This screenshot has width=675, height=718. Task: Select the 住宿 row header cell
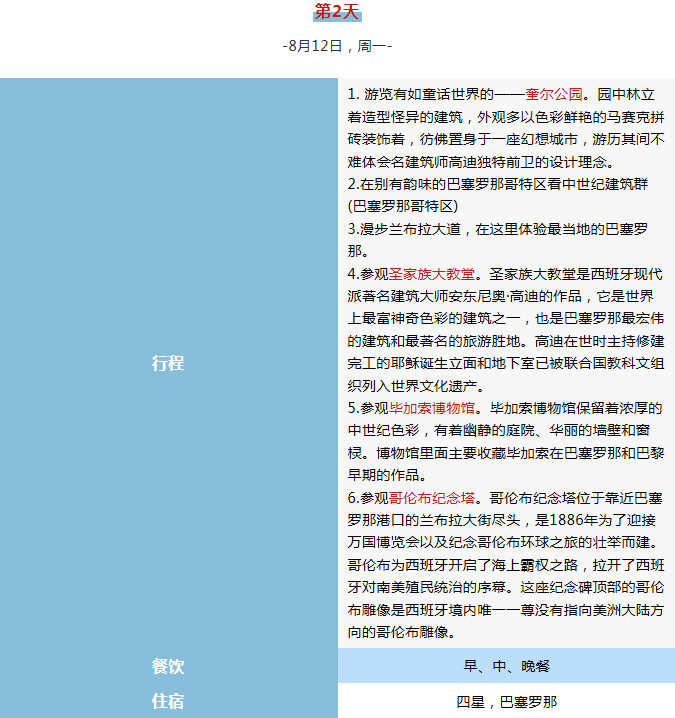point(168,702)
